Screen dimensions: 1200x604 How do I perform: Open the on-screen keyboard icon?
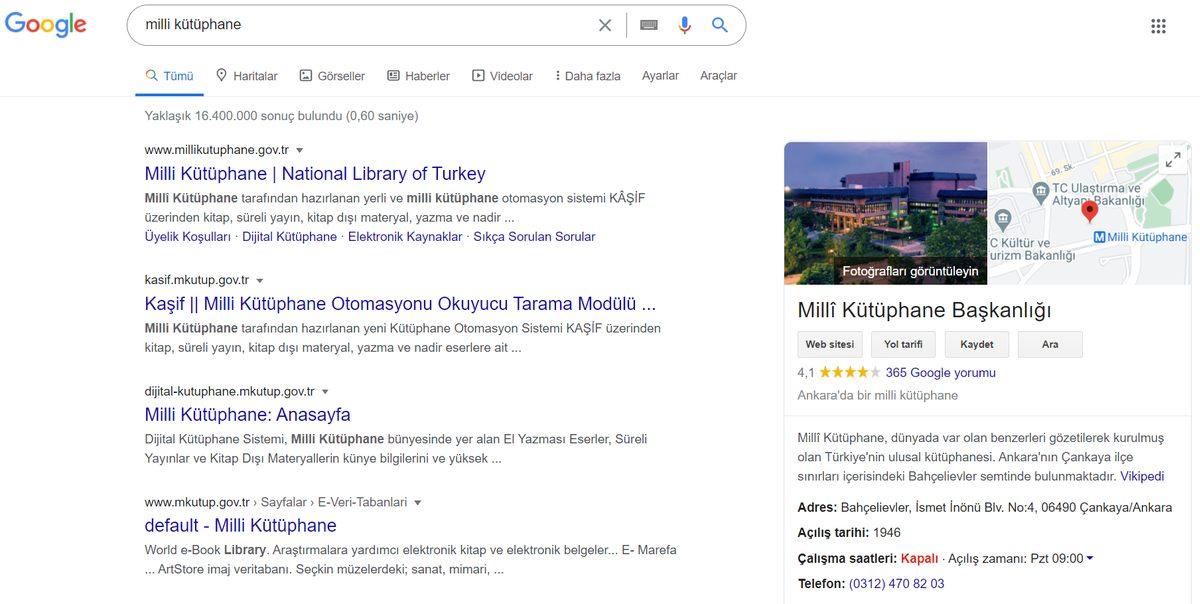[x=649, y=24]
